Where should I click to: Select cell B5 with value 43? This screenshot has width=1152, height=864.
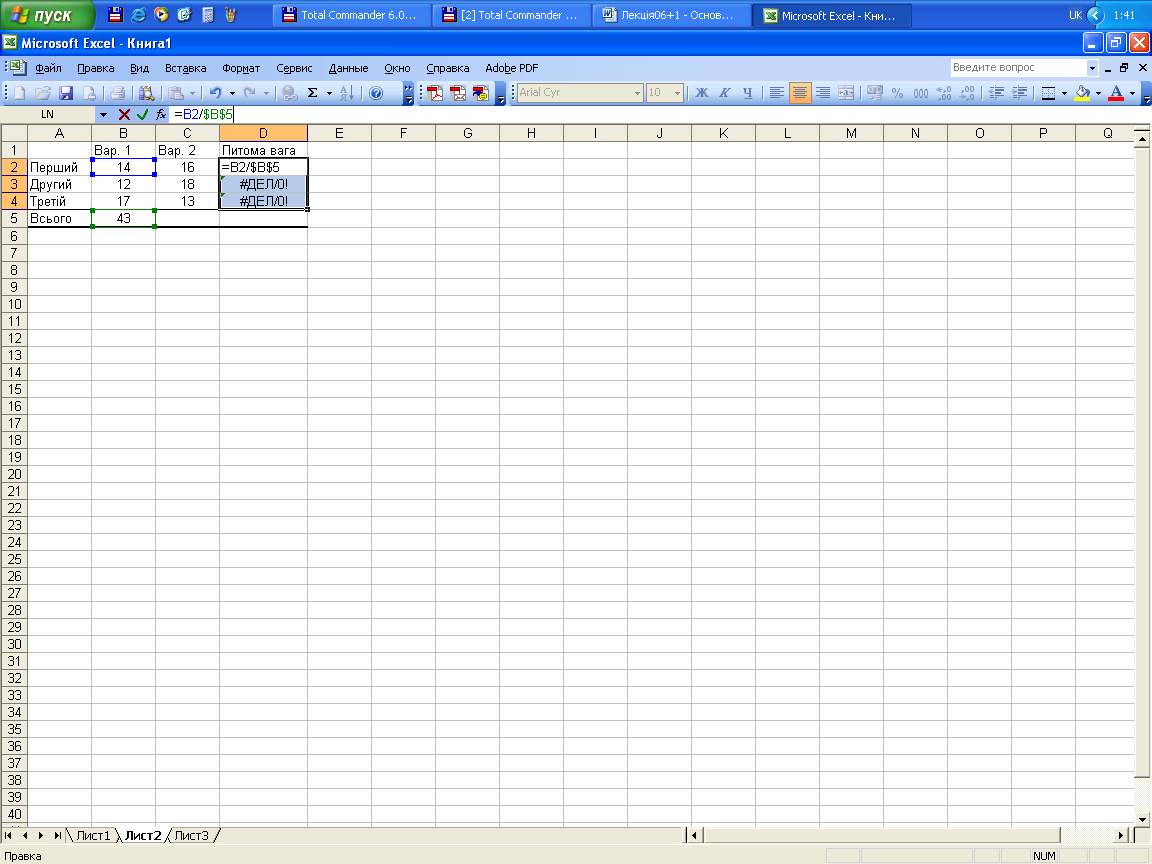coord(123,218)
